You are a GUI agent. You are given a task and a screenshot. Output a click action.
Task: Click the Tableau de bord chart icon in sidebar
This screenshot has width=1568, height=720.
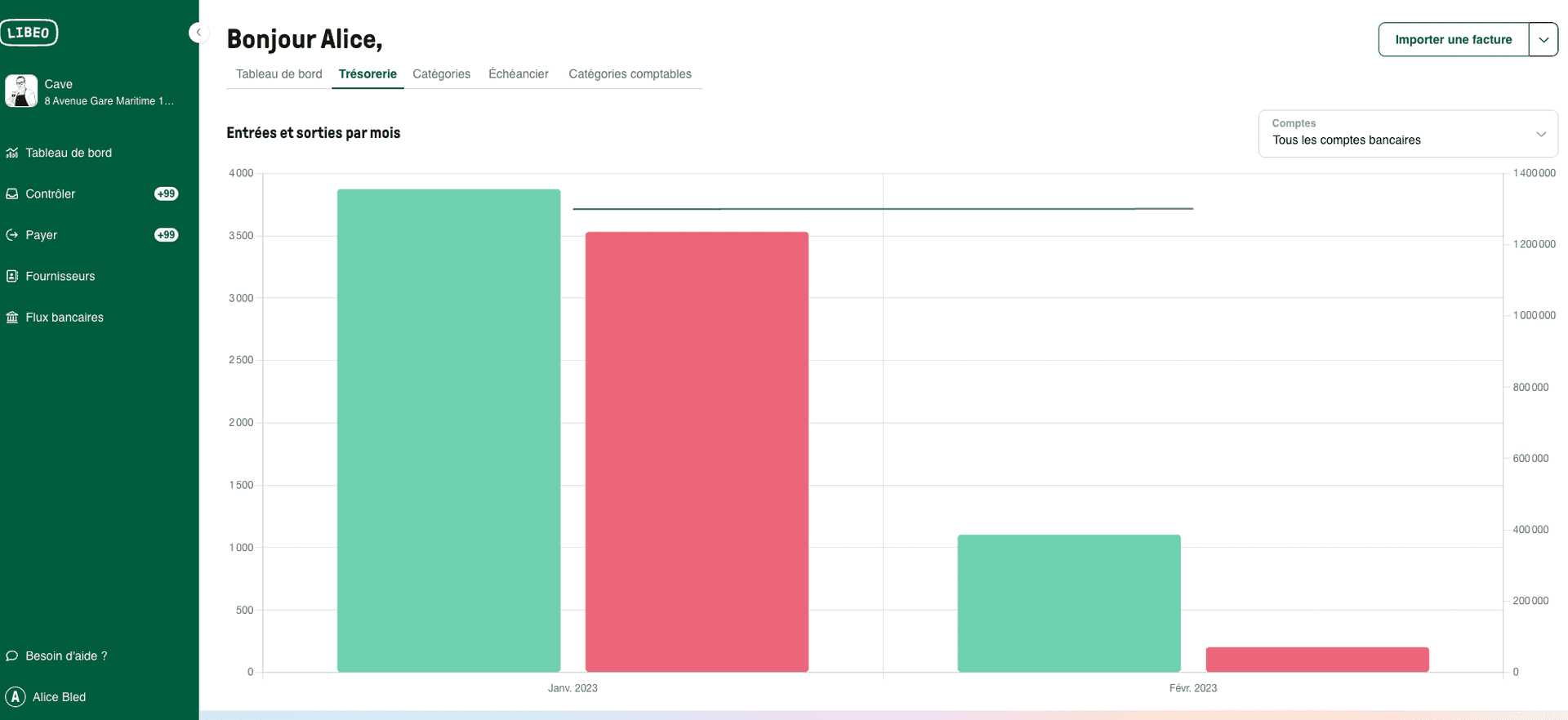click(x=12, y=153)
